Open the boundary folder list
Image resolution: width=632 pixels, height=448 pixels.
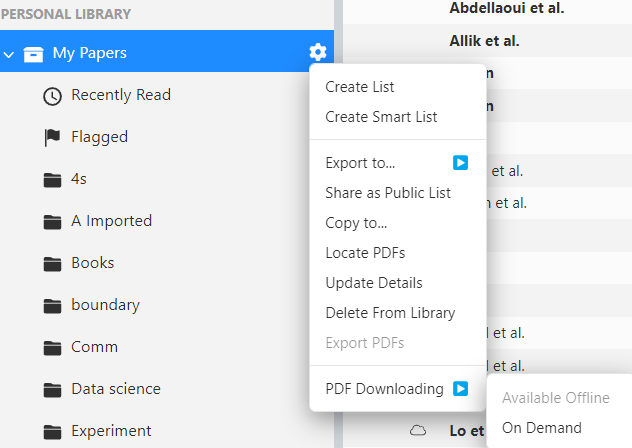pyautogui.click(x=105, y=305)
